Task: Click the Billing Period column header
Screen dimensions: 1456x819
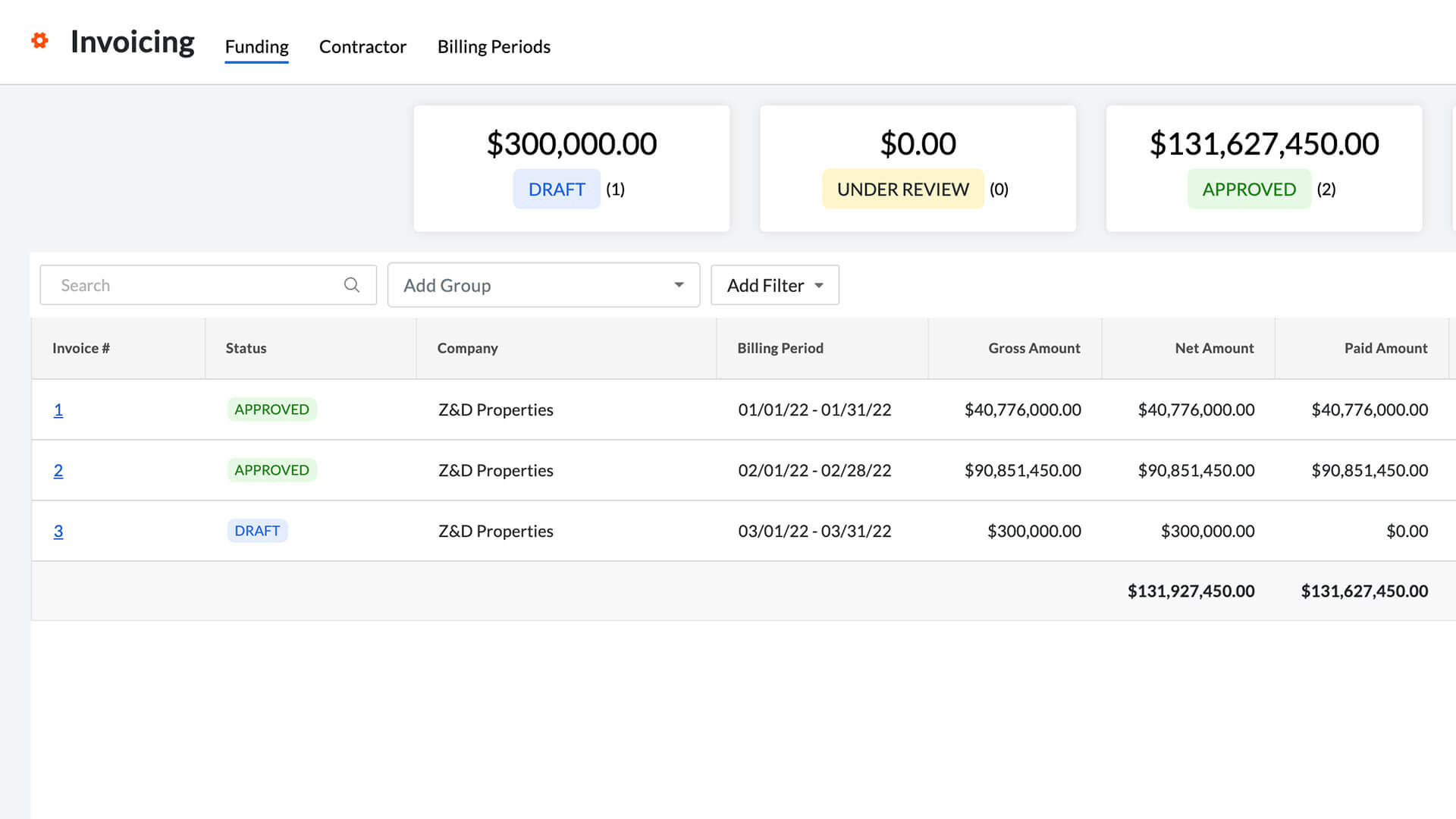Action: click(780, 348)
